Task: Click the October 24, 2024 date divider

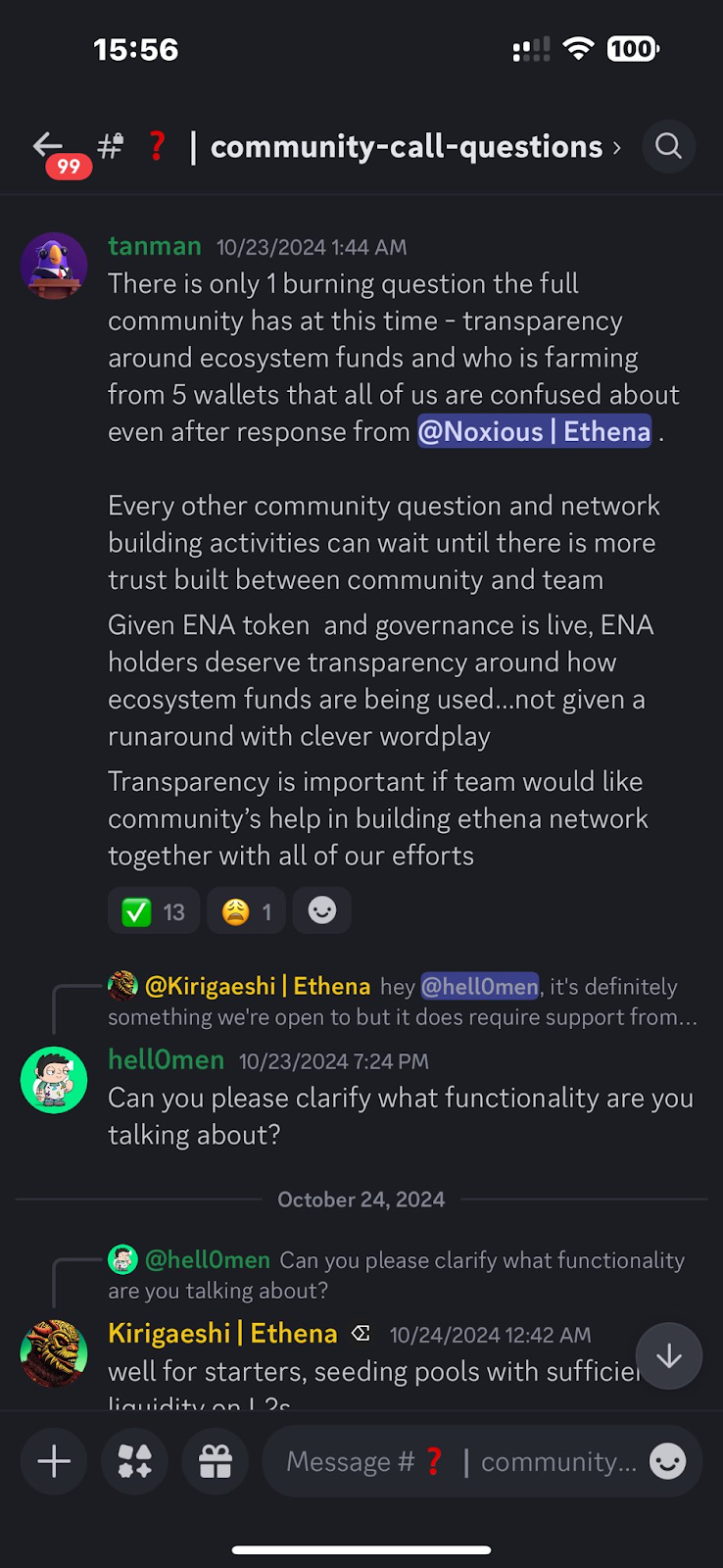Action: [x=361, y=1199]
